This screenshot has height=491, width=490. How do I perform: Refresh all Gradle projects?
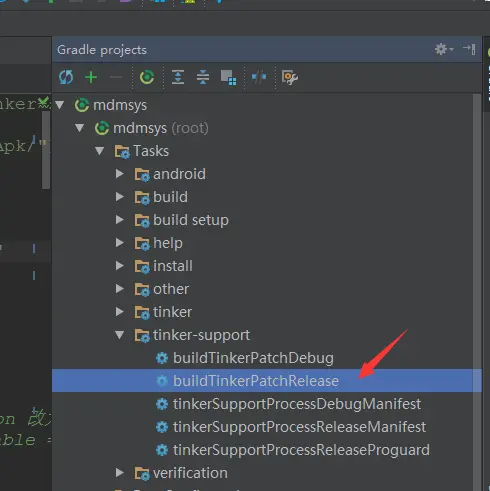pos(66,77)
